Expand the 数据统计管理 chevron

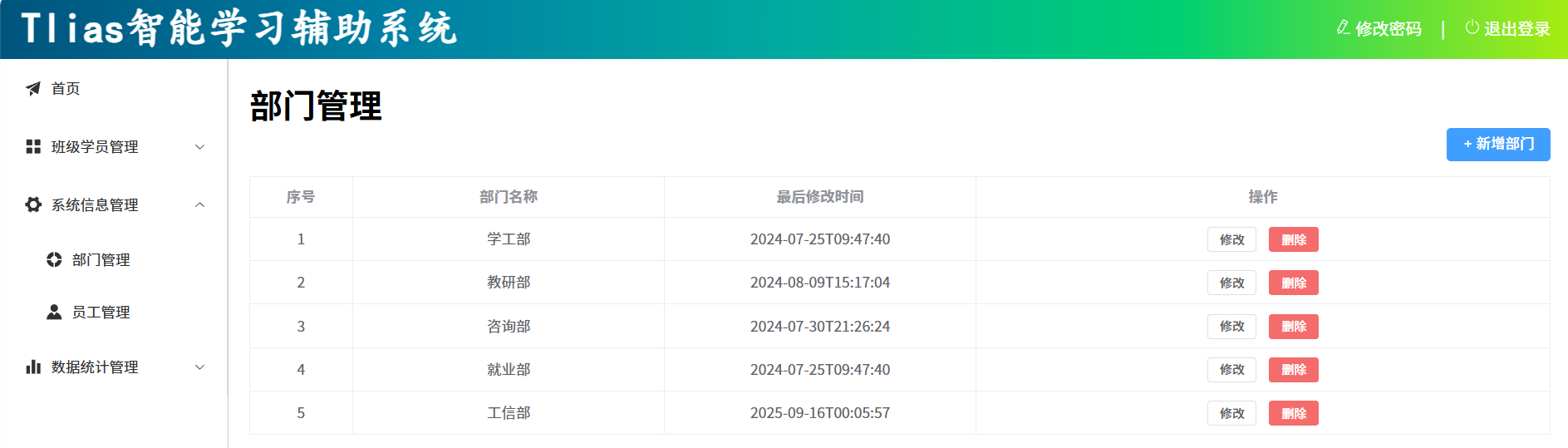[x=199, y=367]
